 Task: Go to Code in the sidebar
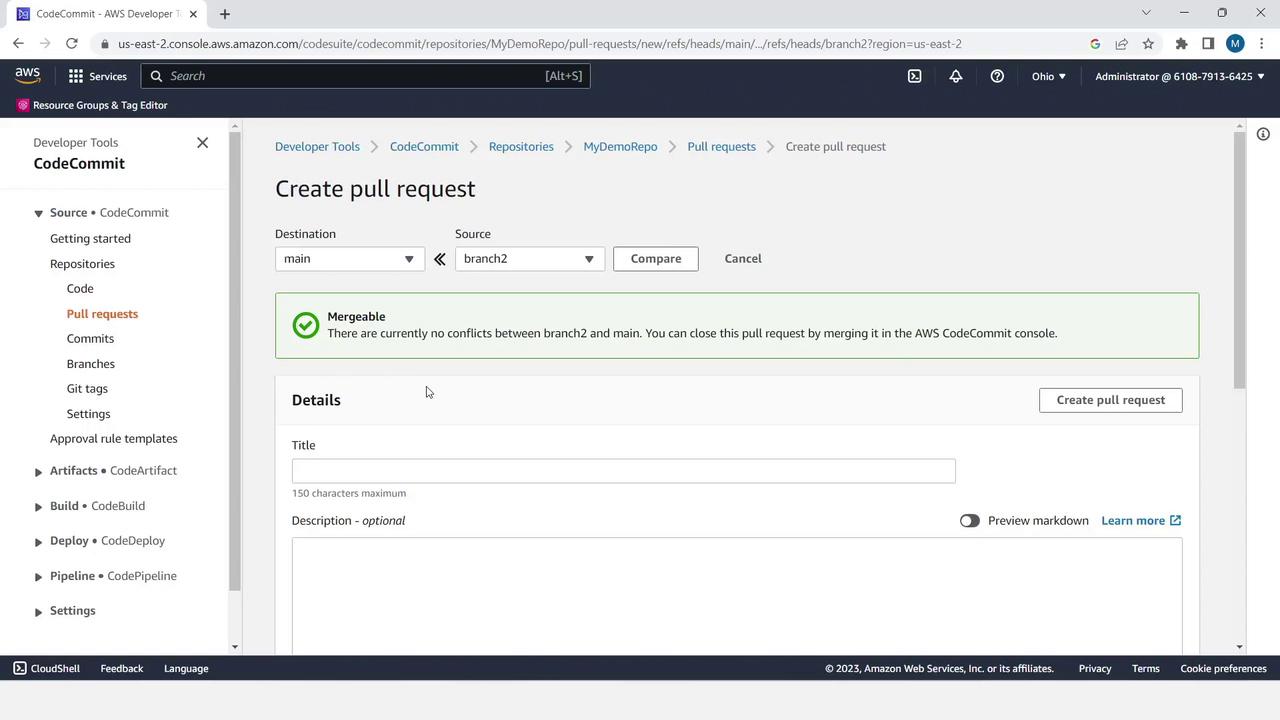pos(80,289)
